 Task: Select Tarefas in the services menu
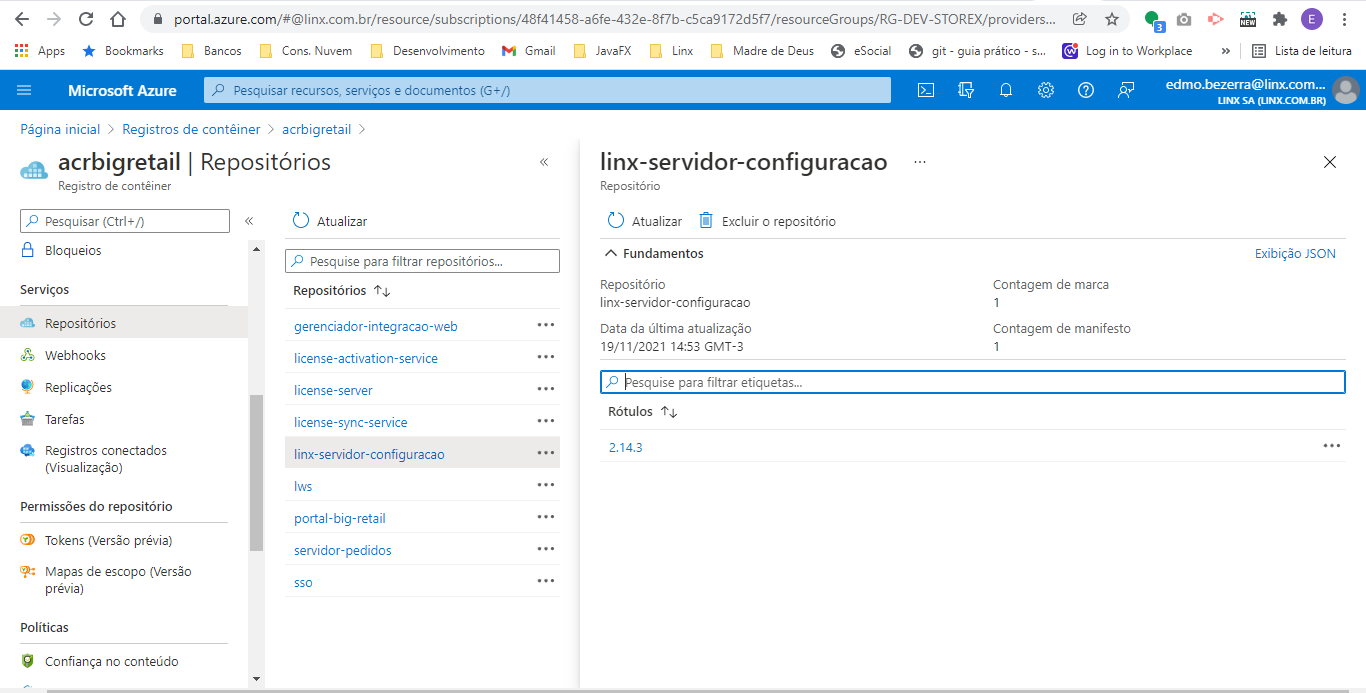pyautogui.click(x=65, y=419)
